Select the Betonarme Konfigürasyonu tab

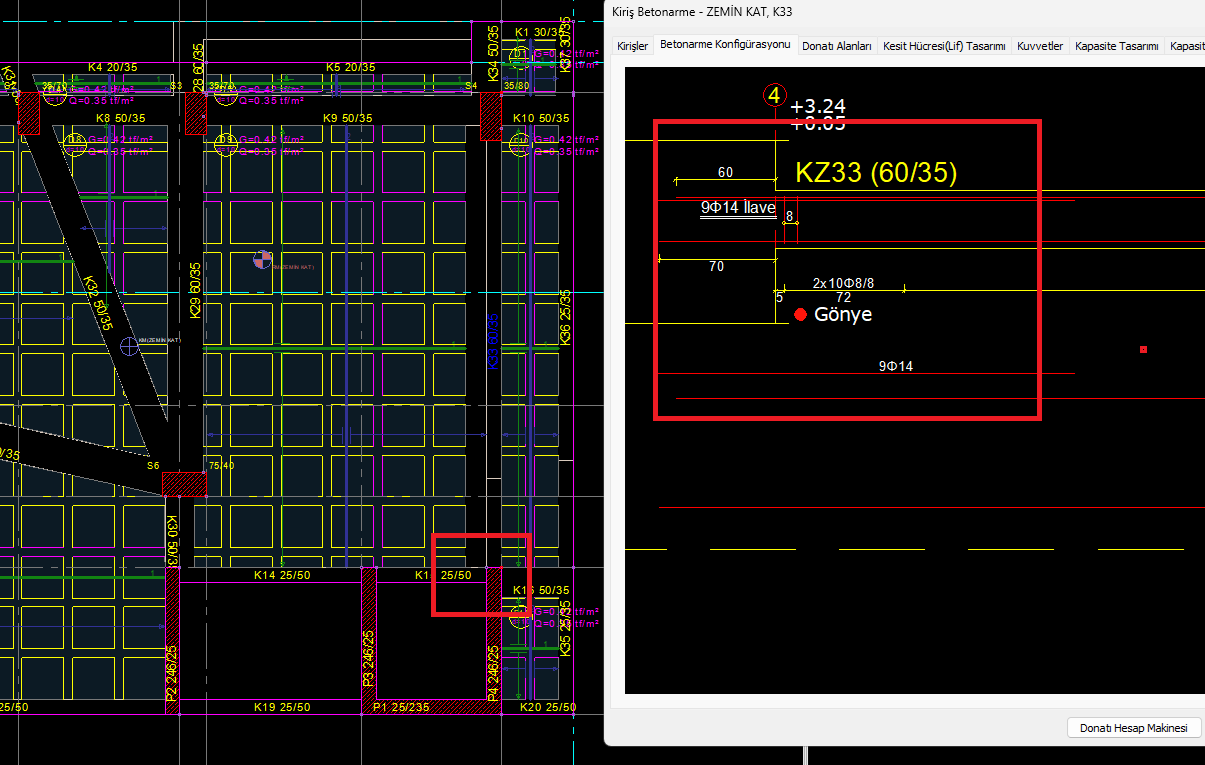725,45
